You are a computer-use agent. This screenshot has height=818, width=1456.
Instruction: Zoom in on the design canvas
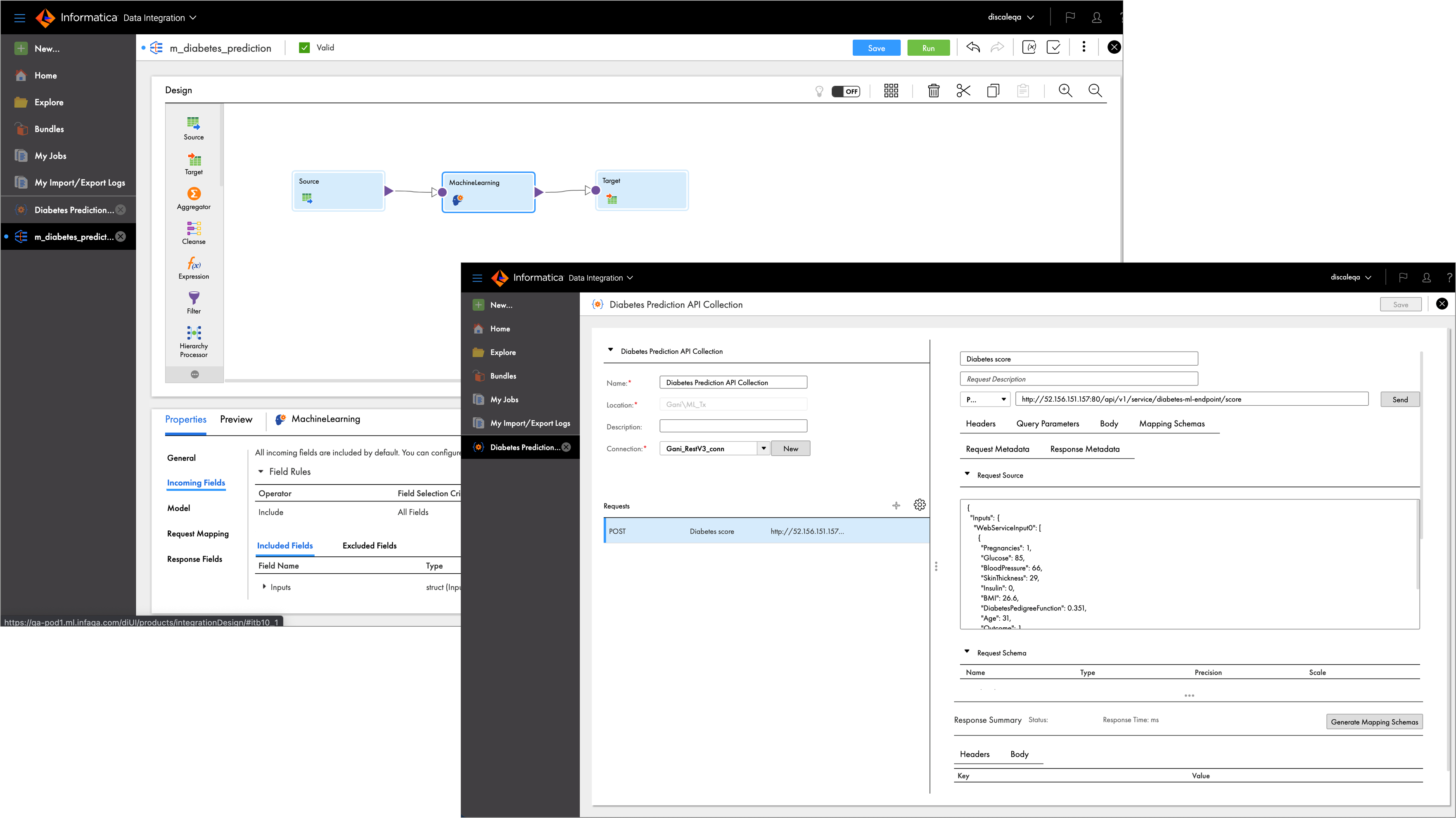point(1065,91)
